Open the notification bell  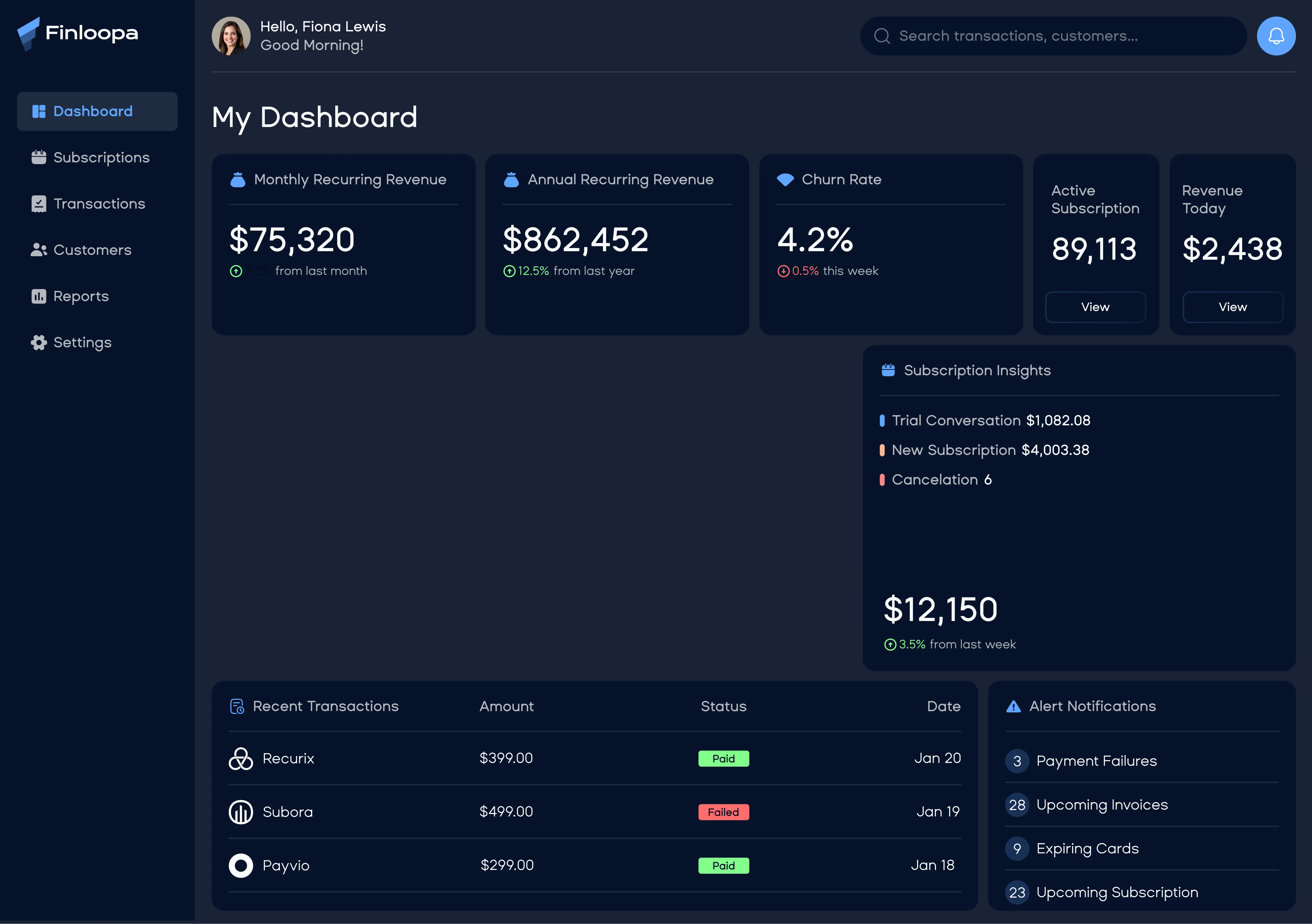click(1275, 36)
